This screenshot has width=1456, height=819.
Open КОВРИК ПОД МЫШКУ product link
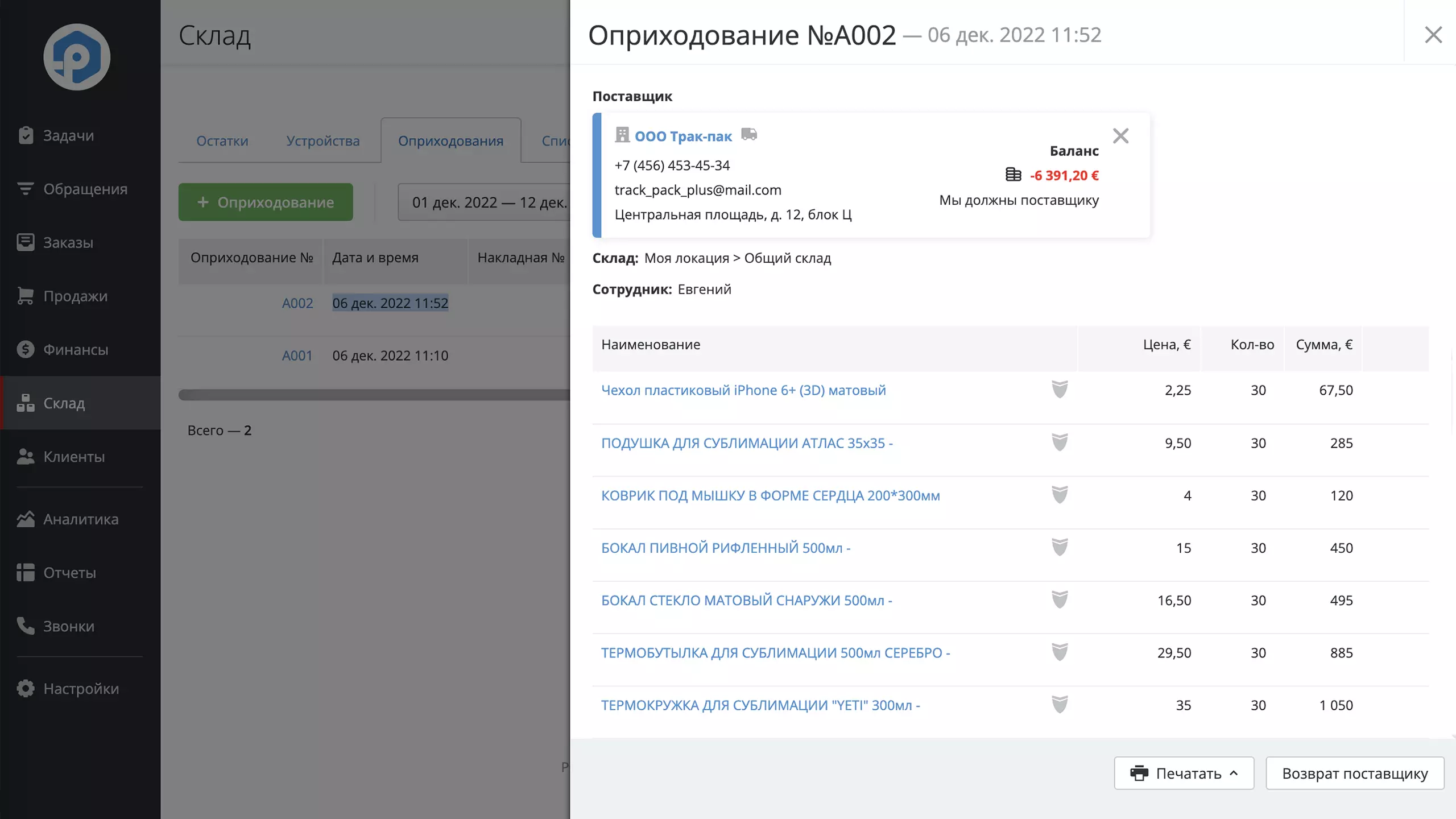(771, 495)
